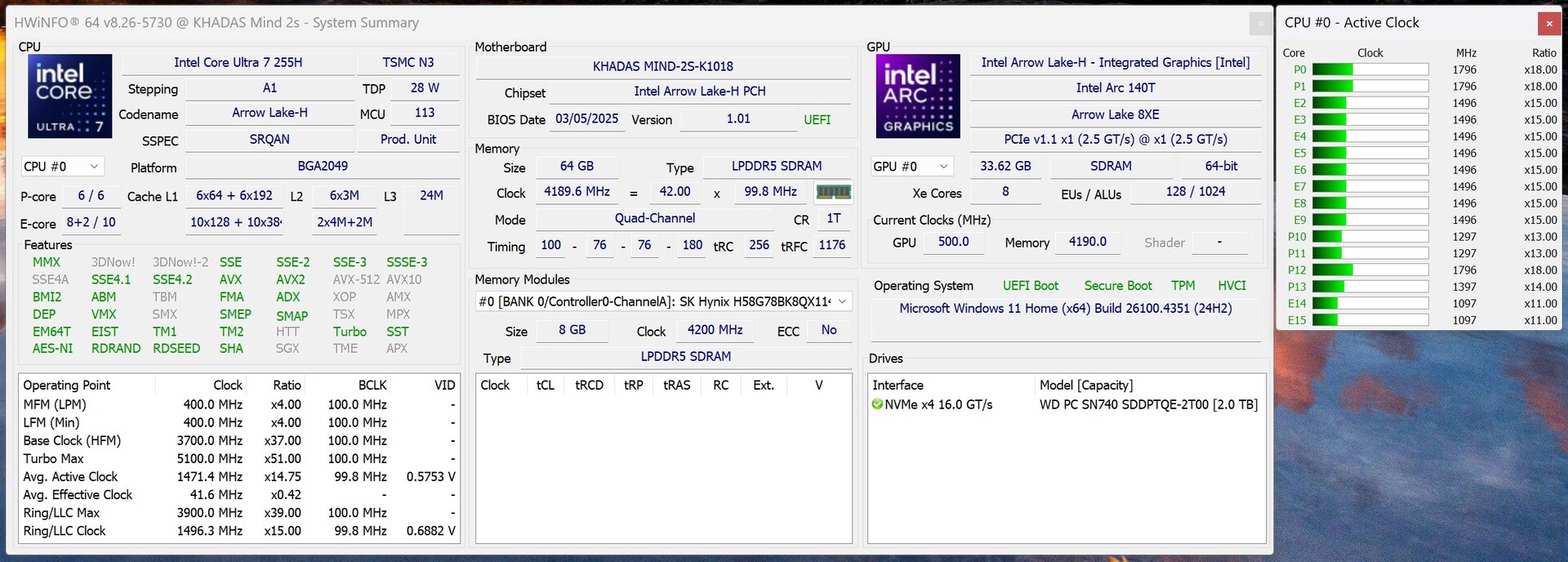The height and width of the screenshot is (562, 1568).
Task: Click the Intel Core Ultra 7 logo
Action: pyautogui.click(x=70, y=96)
